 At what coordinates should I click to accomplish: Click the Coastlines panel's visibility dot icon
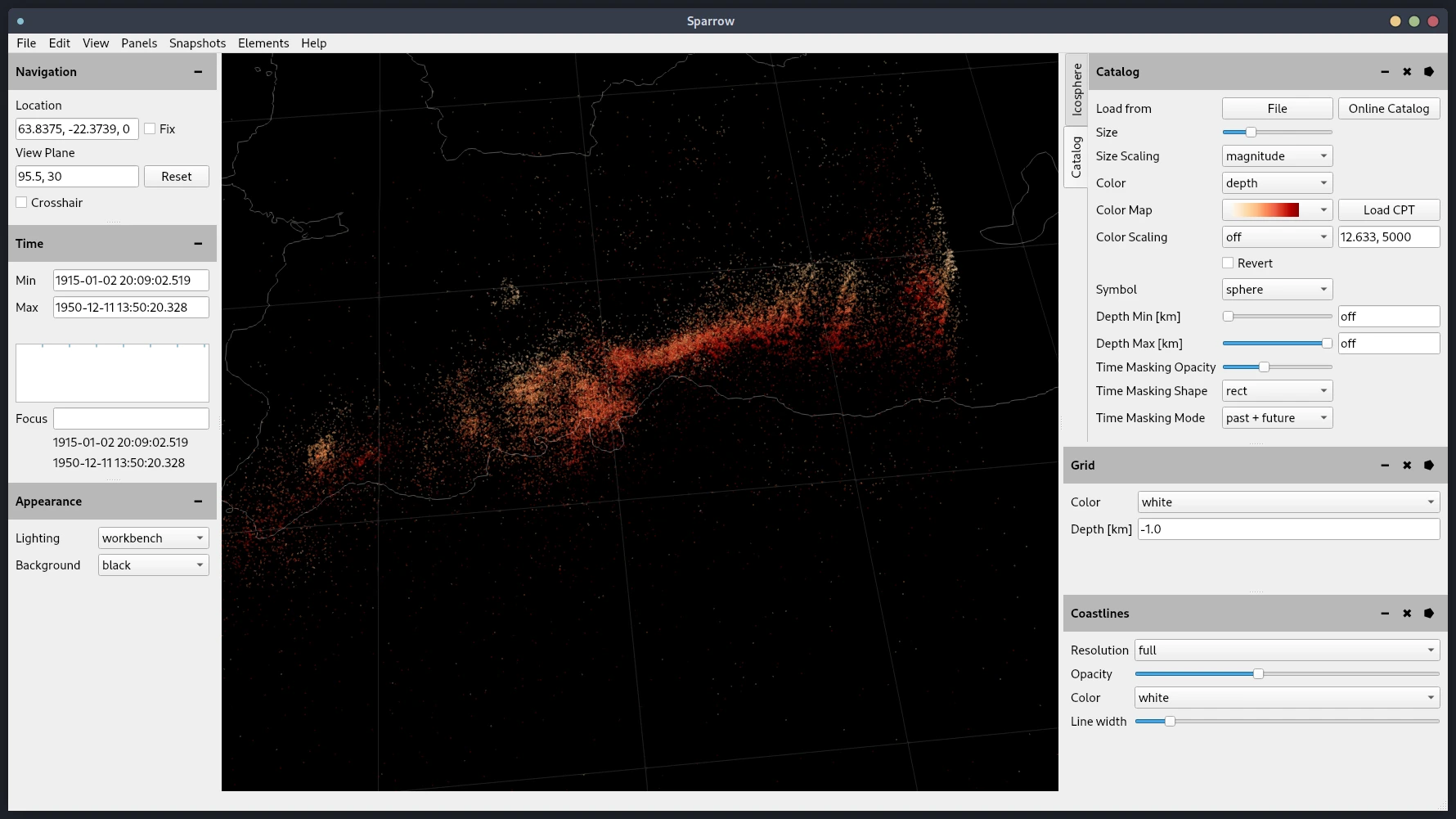tap(1429, 614)
